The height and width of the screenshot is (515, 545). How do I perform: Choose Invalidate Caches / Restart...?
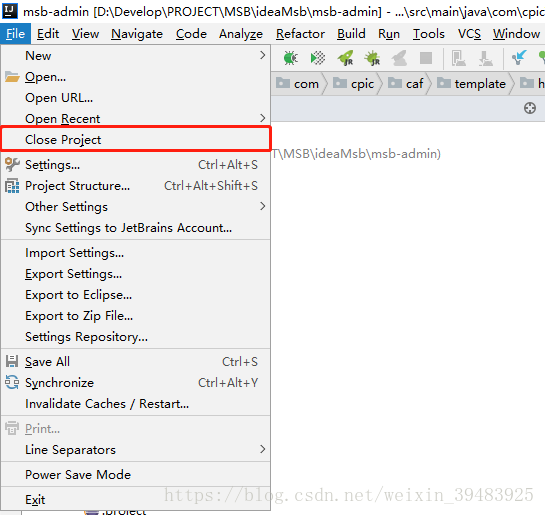click(x=136, y=403)
